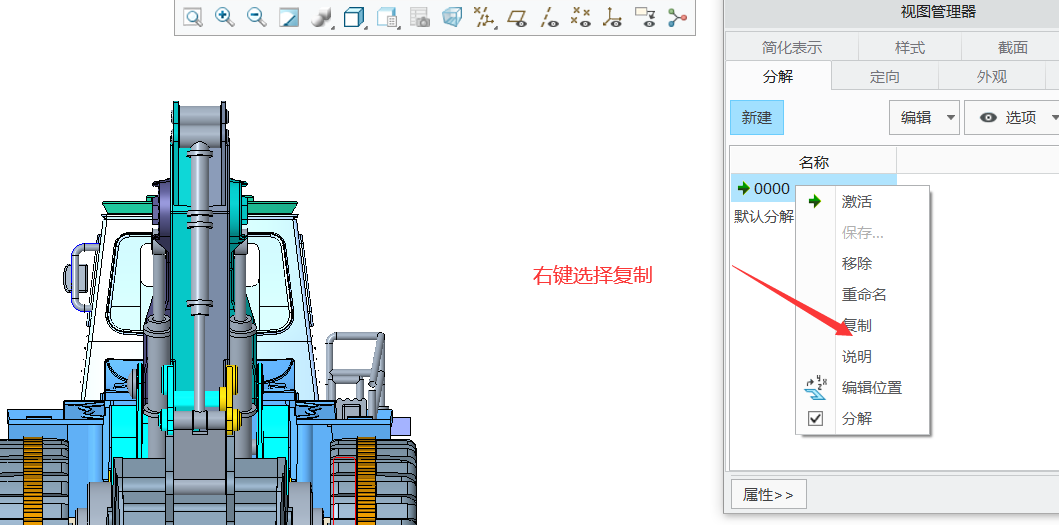The image size is (1059, 525).
Task: Switch to the 样式 tab
Action: [910, 47]
